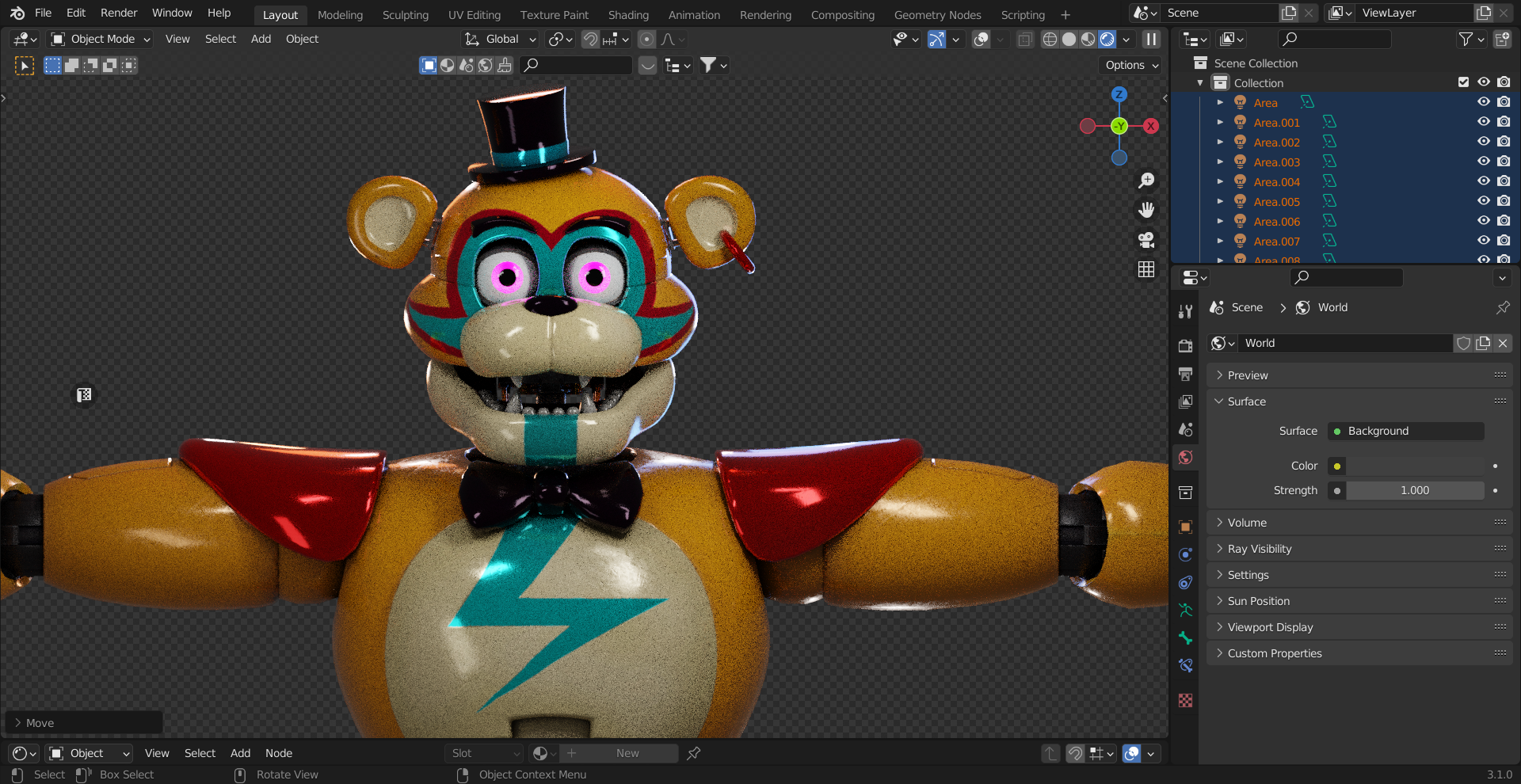1521x784 pixels.
Task: Click the Blender logo menu icon
Action: 17,13
